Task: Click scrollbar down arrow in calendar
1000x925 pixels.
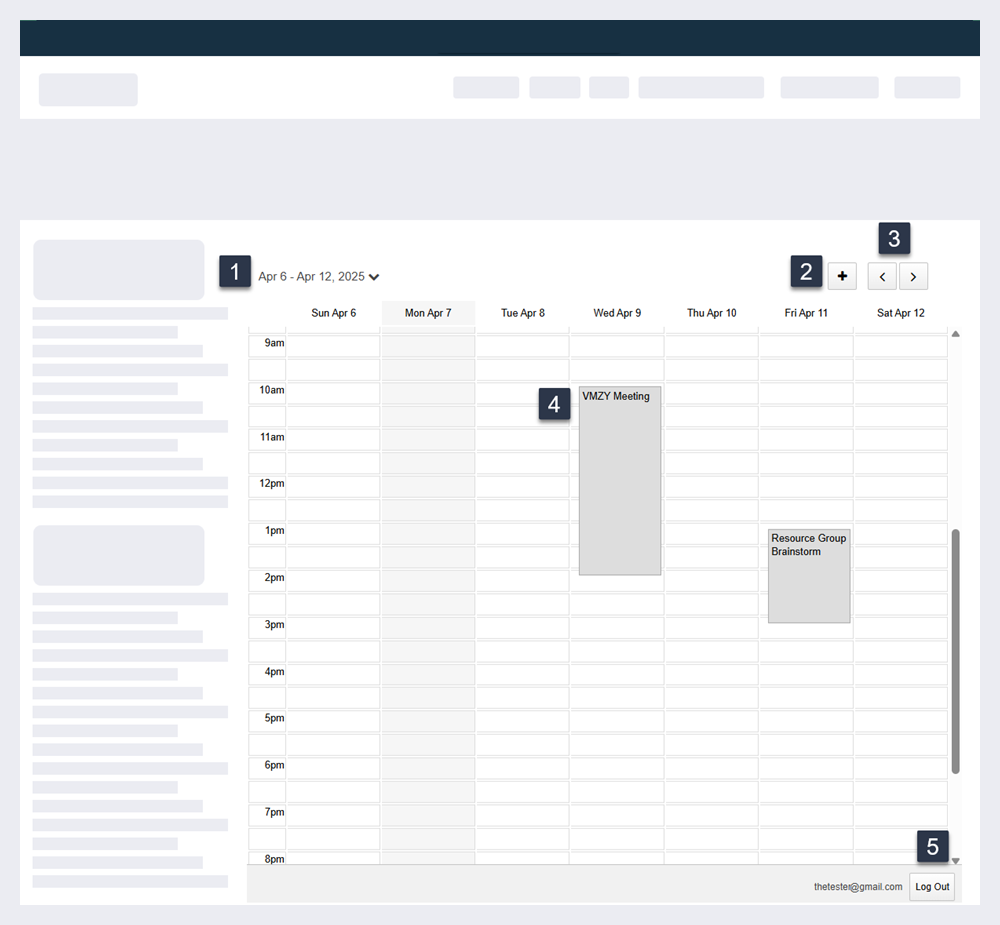Action: coord(955,860)
